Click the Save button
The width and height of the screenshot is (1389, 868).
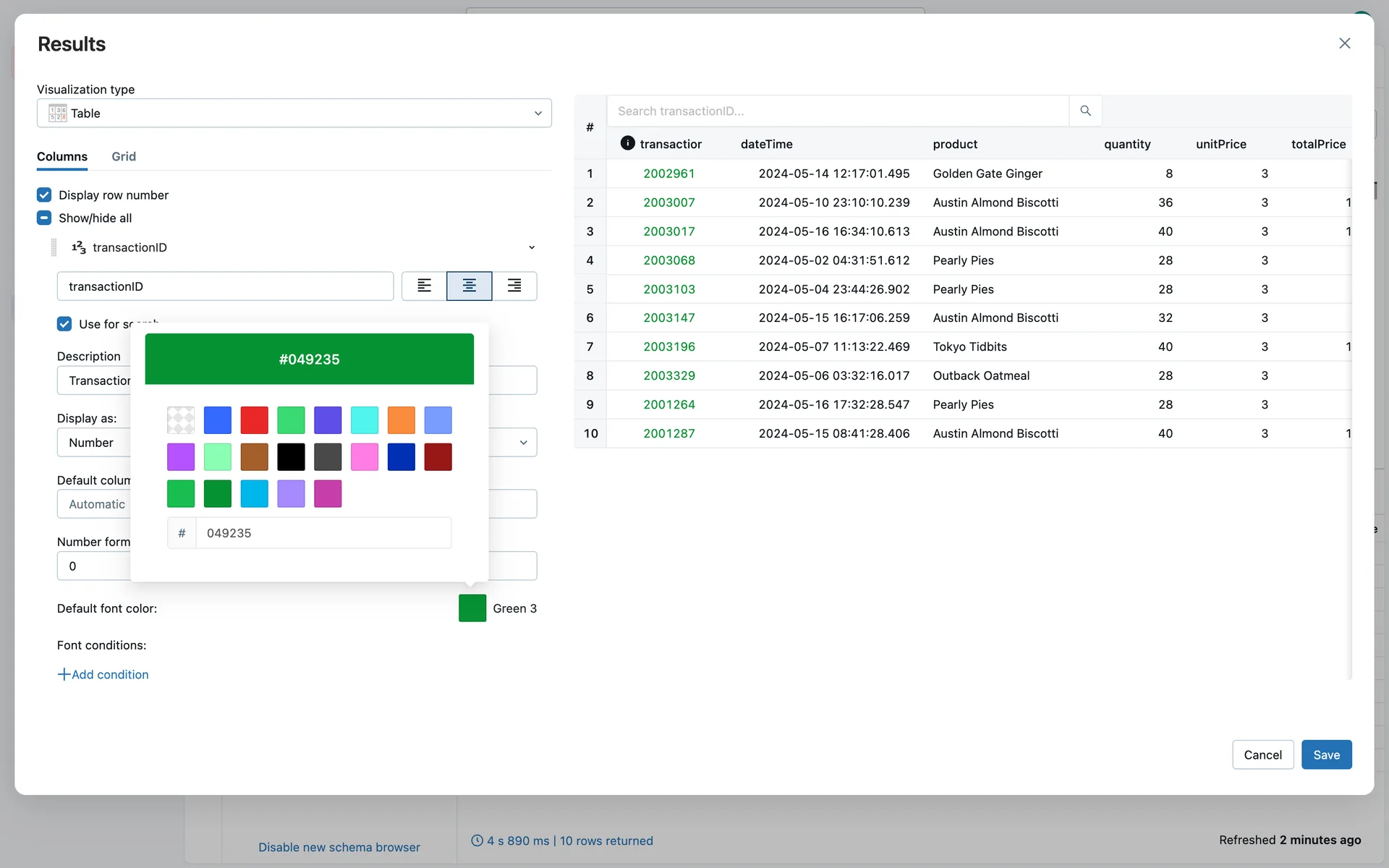1326,754
